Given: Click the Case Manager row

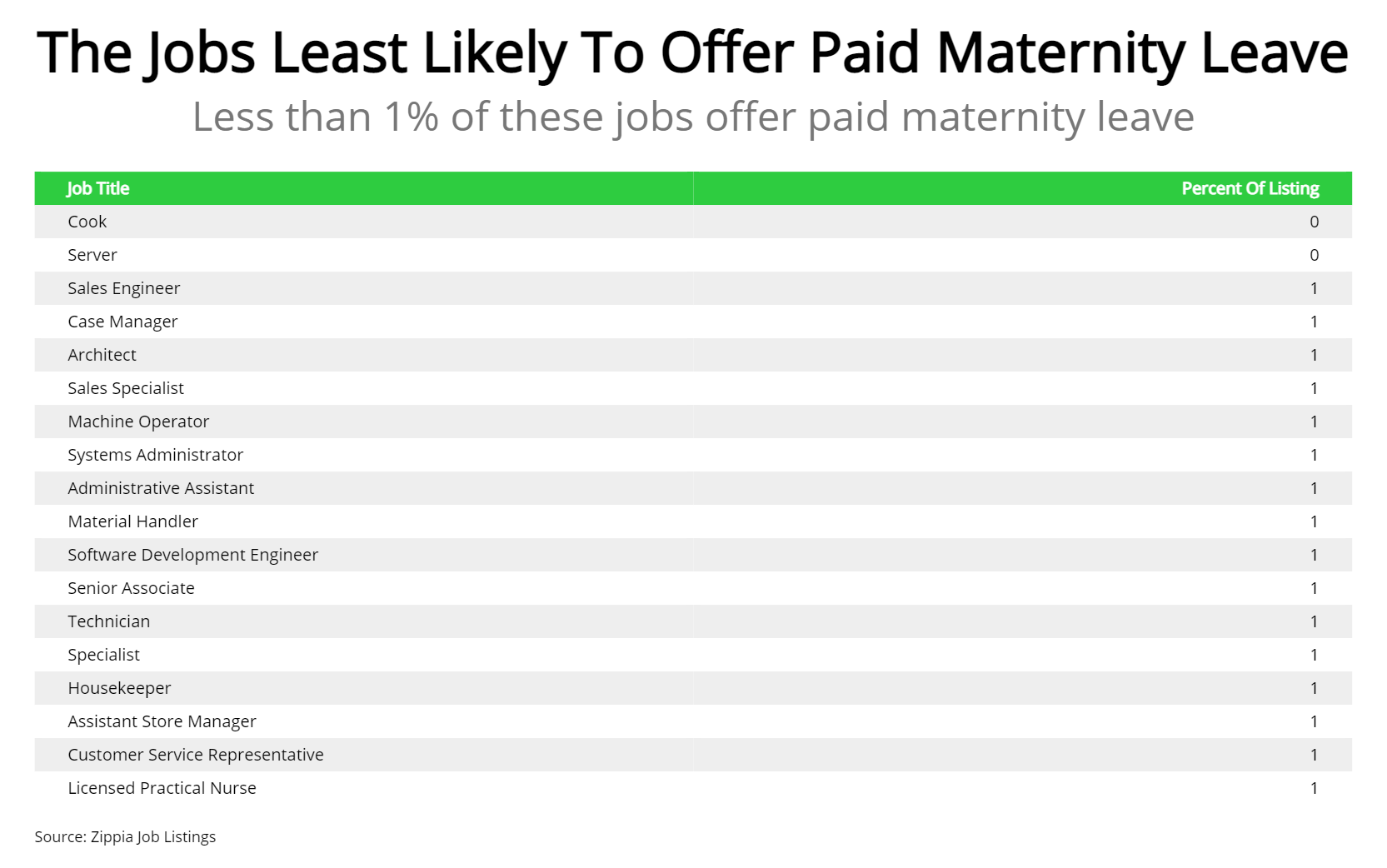Looking at the screenshot, I should pos(122,322).
